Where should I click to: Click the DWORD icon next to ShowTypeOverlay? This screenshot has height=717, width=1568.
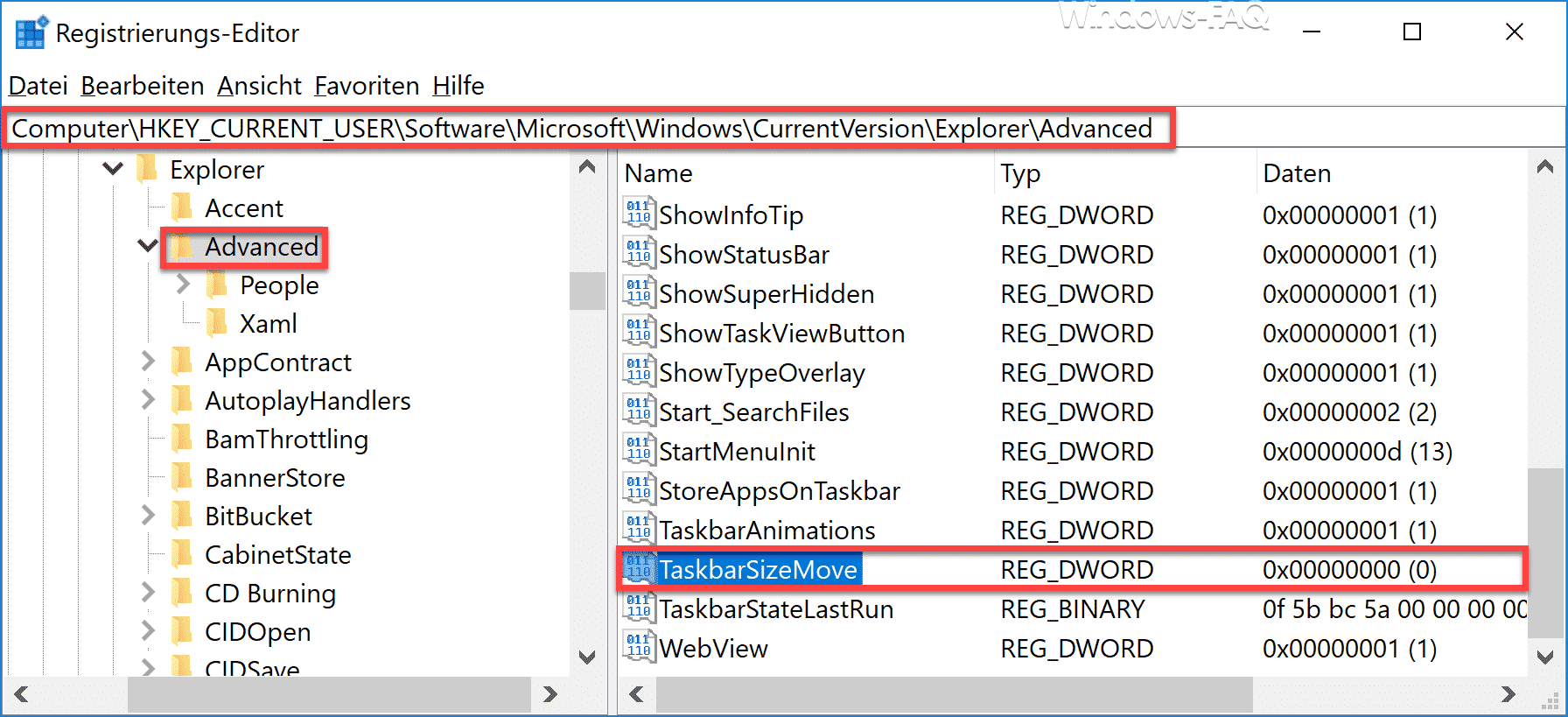point(640,370)
